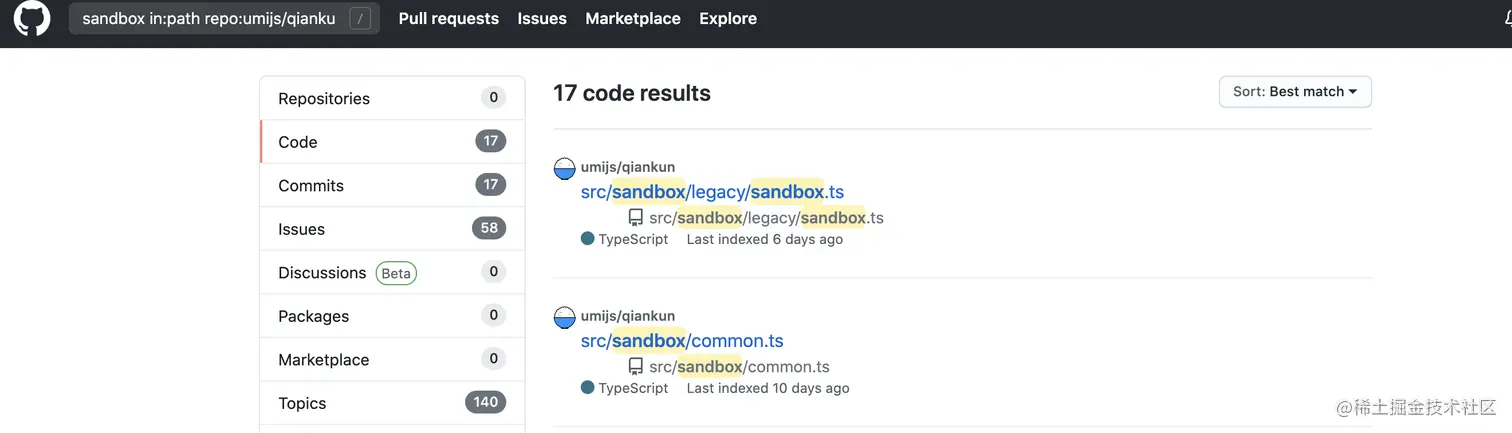Open src/sandbox/legacy/sandbox.ts result link
The height and width of the screenshot is (433, 1512).
pos(713,192)
